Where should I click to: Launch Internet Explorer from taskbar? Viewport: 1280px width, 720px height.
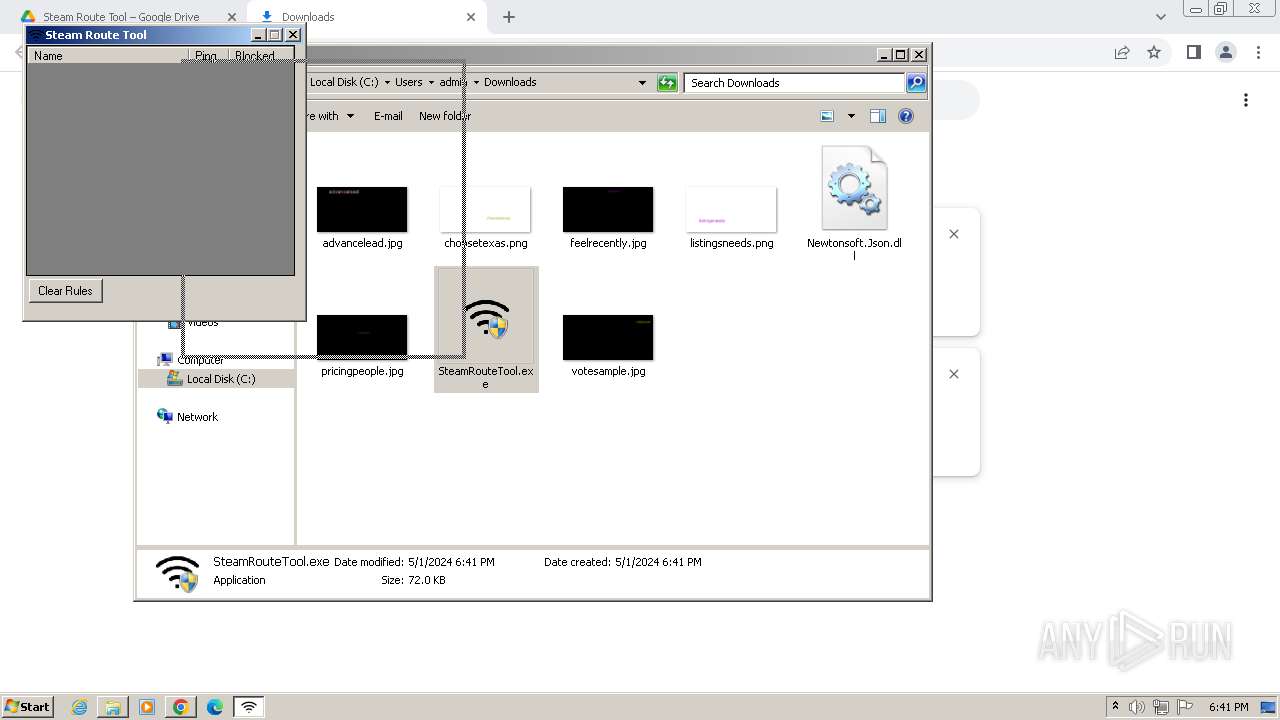pyautogui.click(x=80, y=707)
